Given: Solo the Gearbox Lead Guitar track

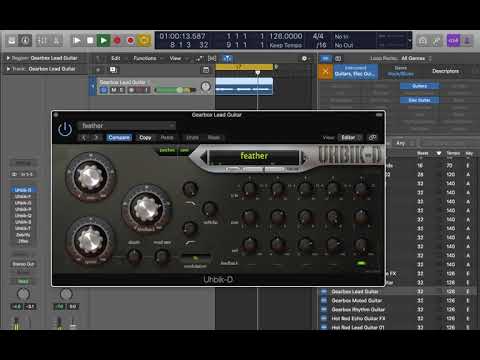Looking at the screenshot, I should tap(122, 90).
